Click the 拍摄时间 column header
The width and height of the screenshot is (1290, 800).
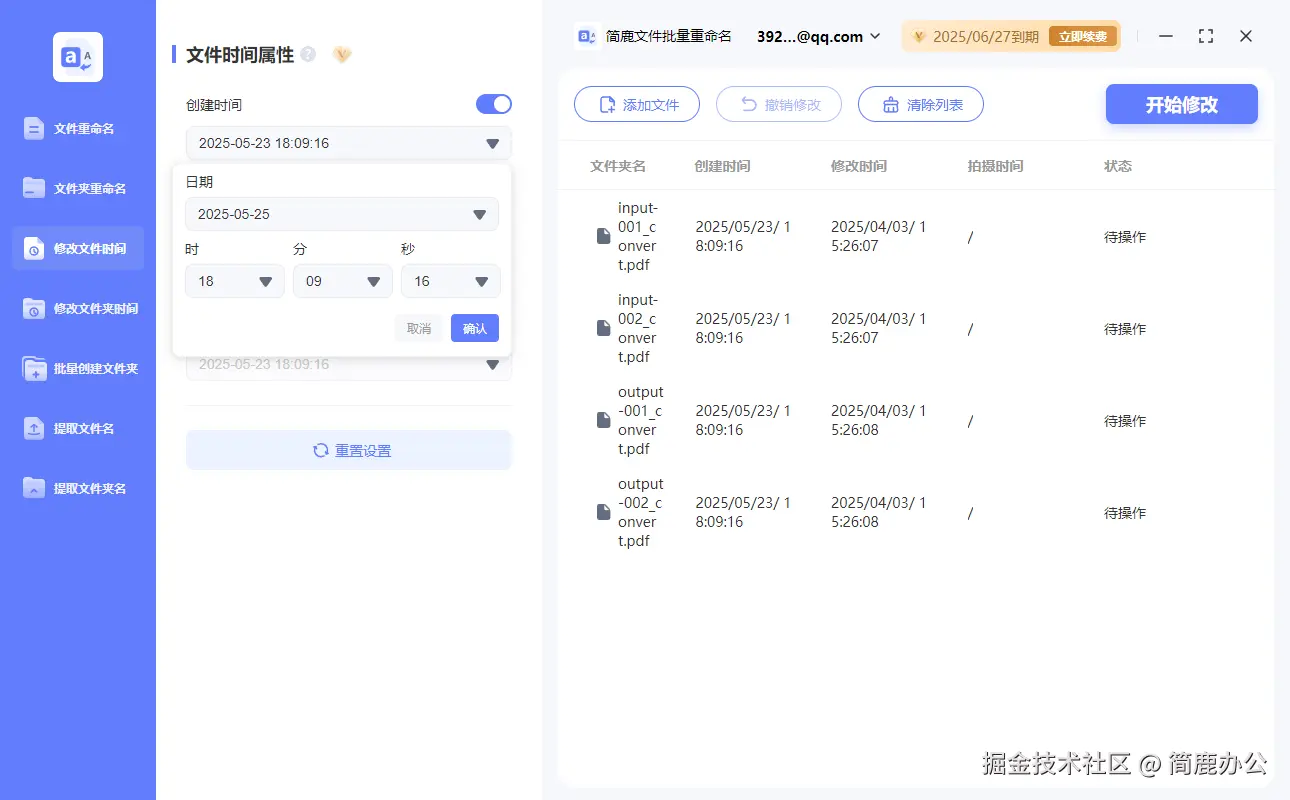995,166
